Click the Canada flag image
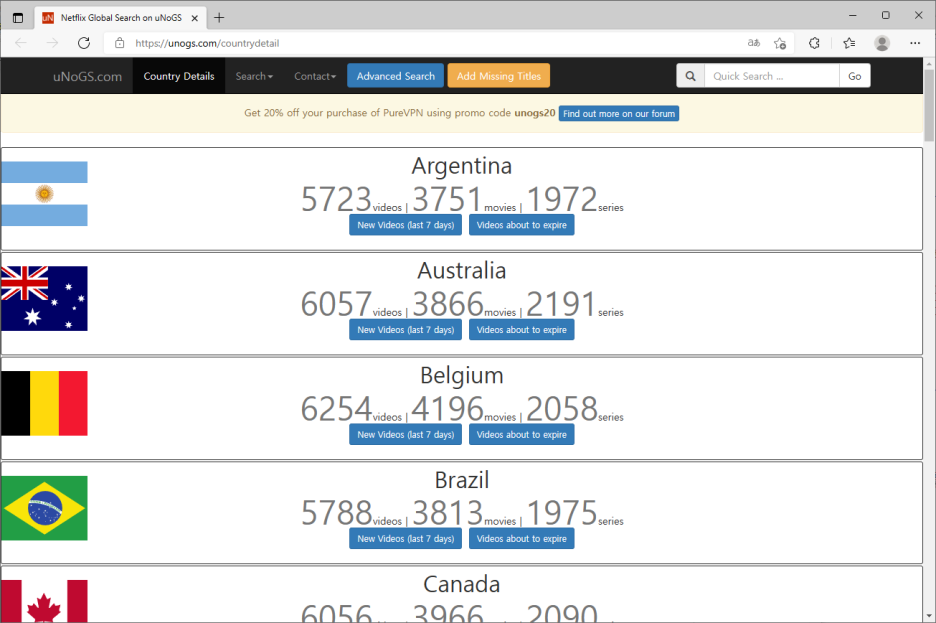936x623 pixels. (x=44, y=601)
